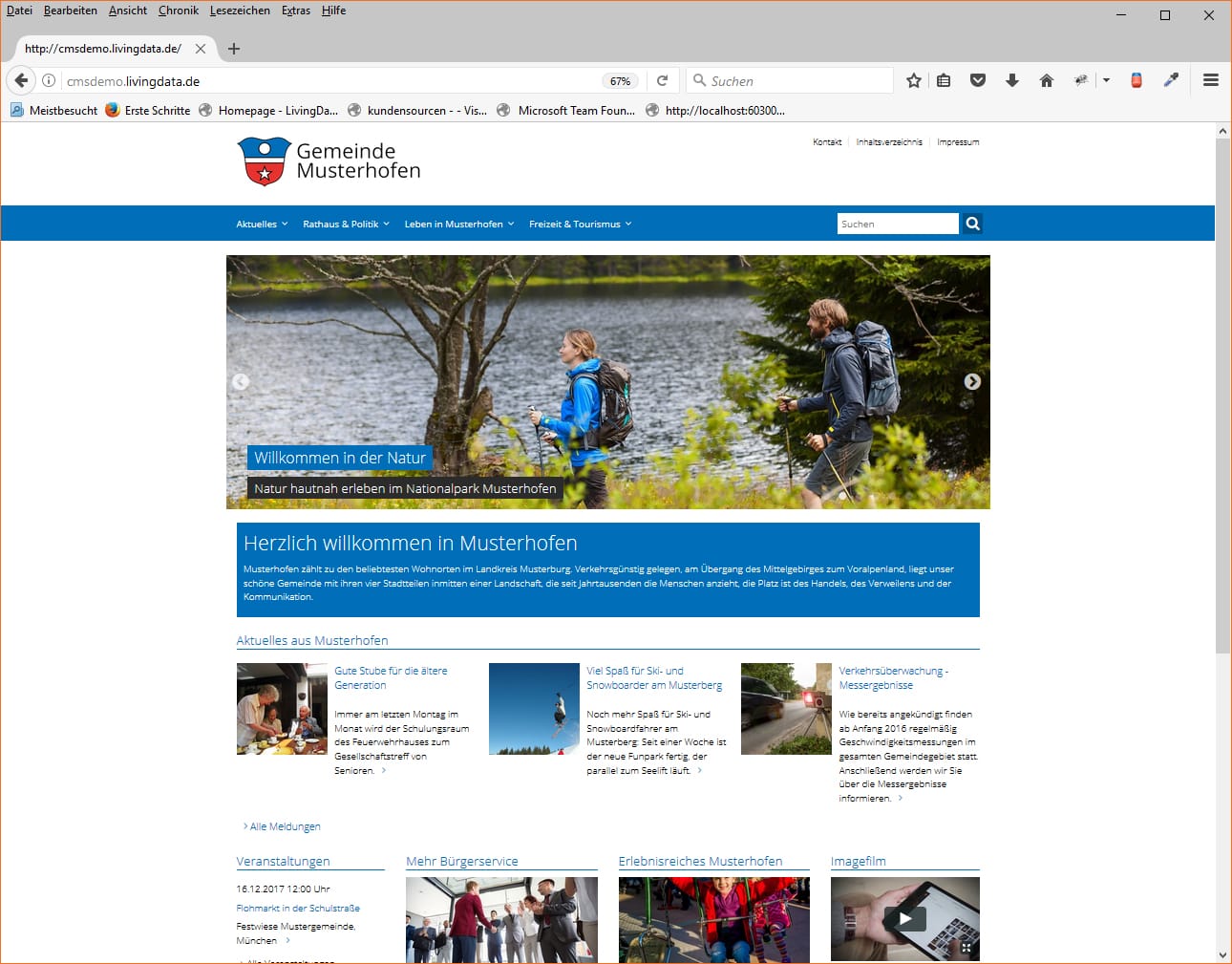Click the seniors article thumbnail image
The height and width of the screenshot is (964, 1232).
(282, 709)
